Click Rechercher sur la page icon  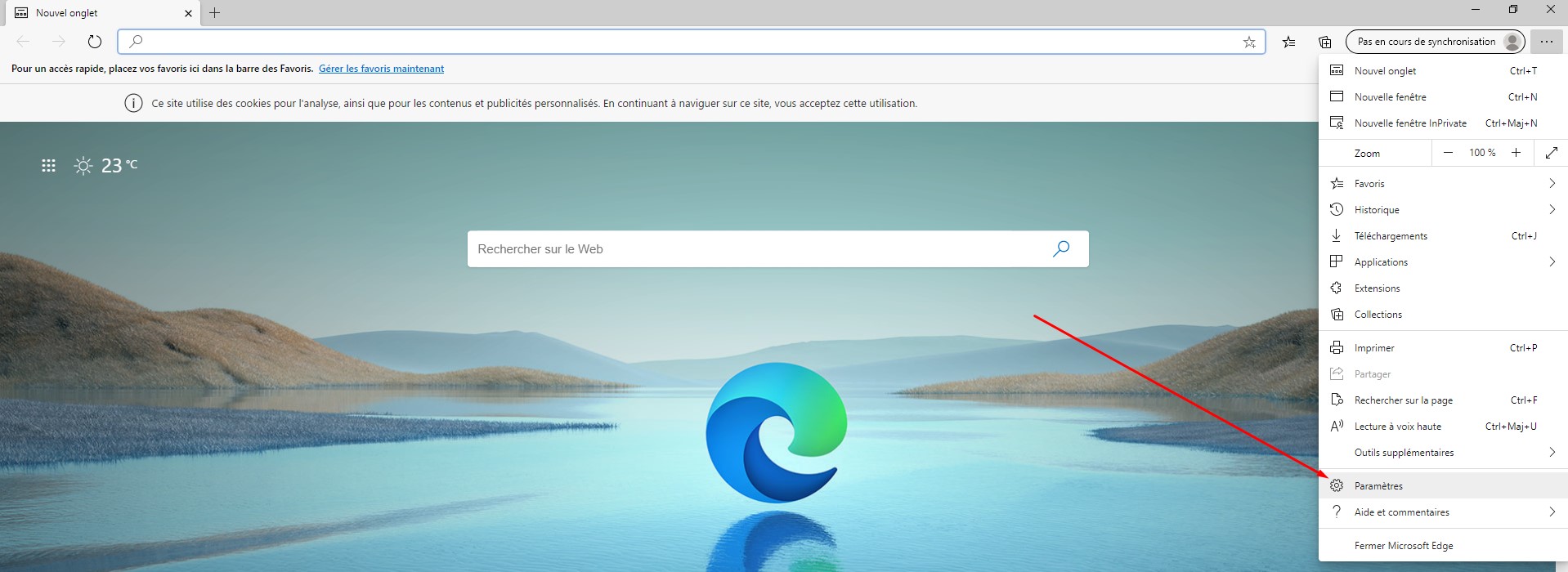point(1337,400)
